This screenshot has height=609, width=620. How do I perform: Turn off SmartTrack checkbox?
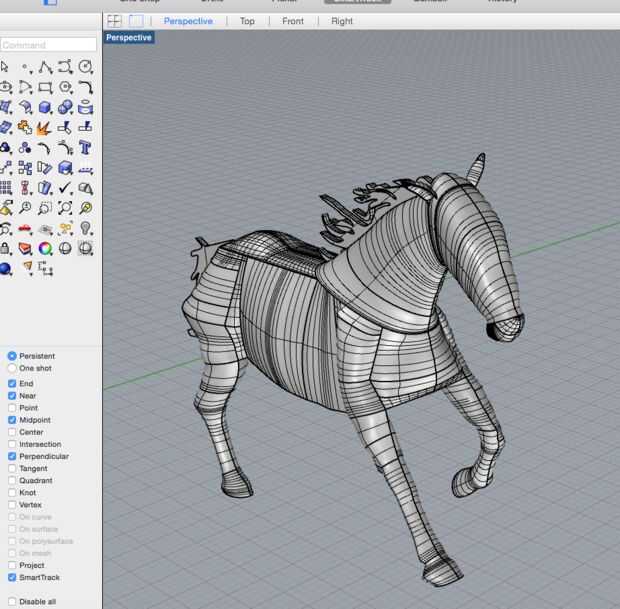(12, 577)
